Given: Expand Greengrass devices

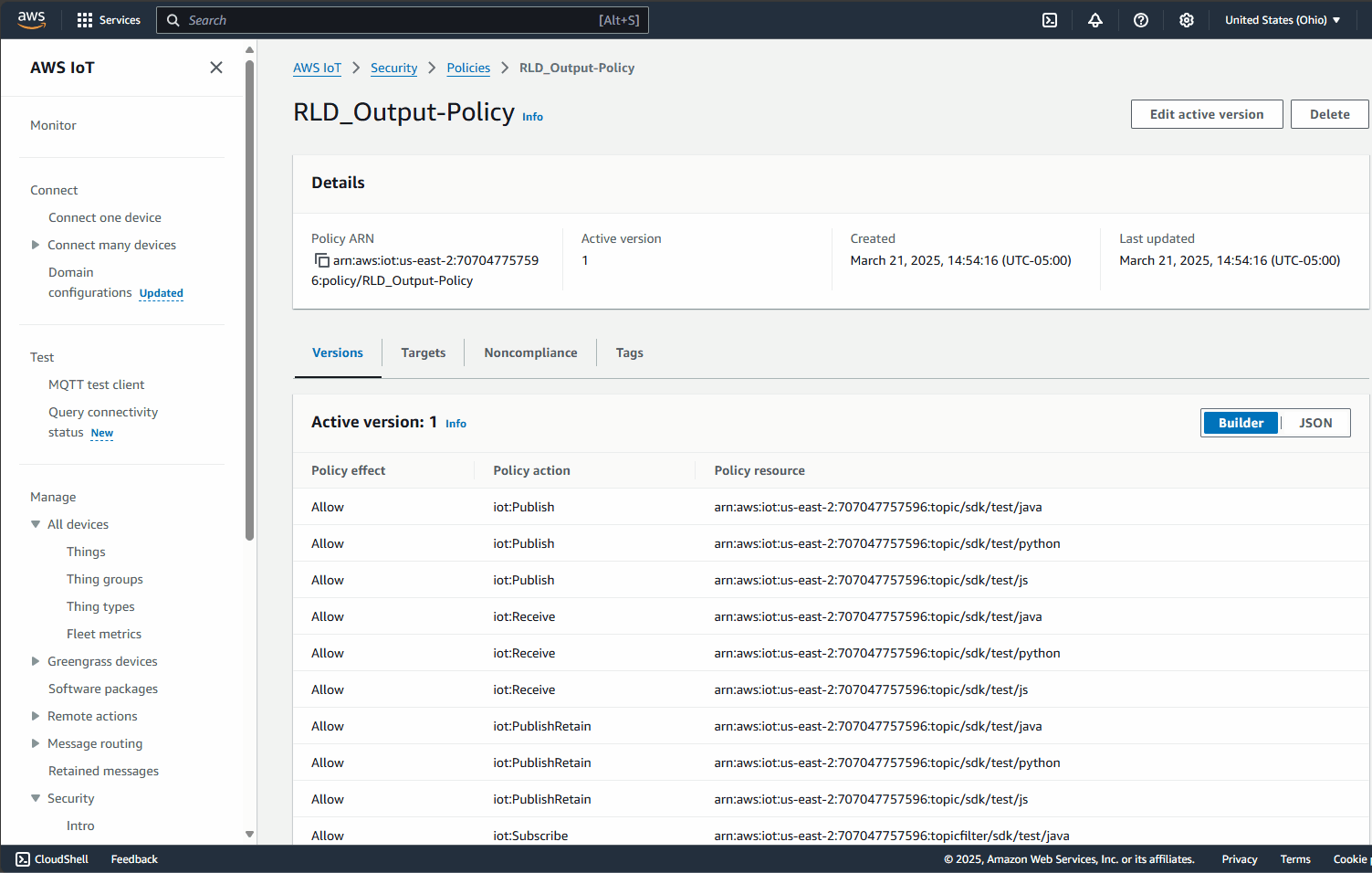Looking at the screenshot, I should click(x=36, y=661).
